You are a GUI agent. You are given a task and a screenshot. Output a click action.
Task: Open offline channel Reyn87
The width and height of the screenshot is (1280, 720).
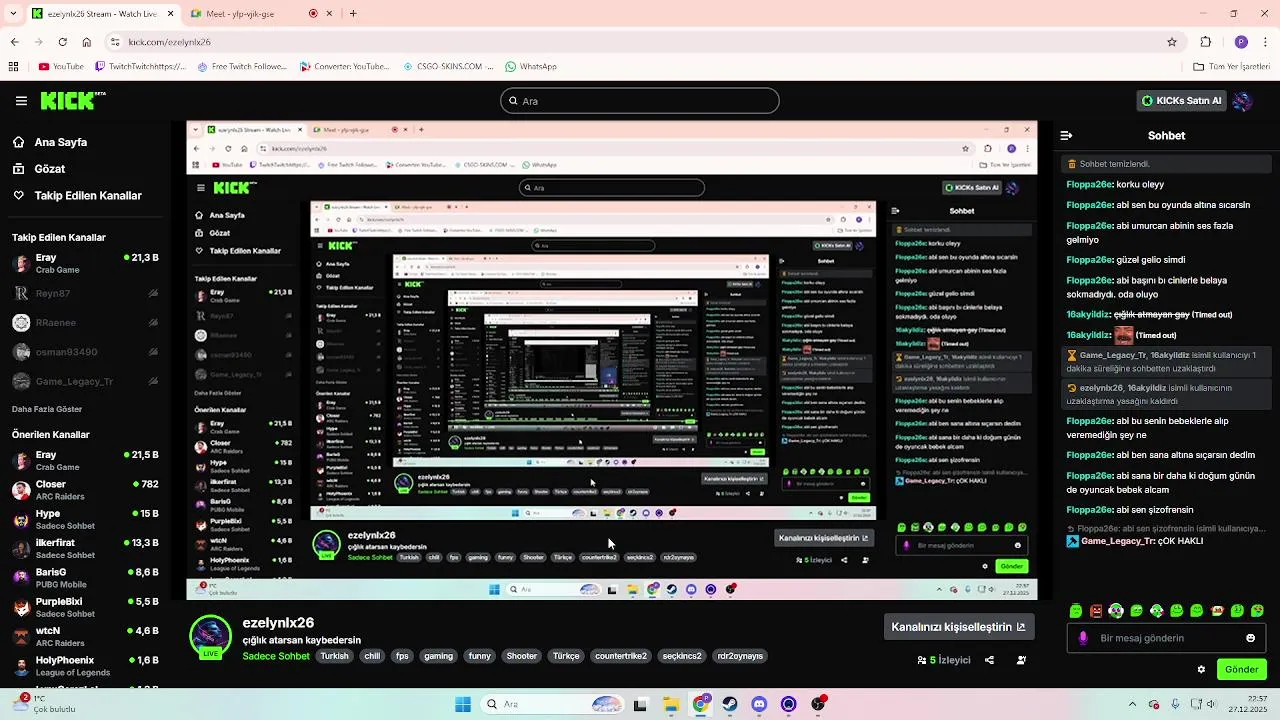tap(85, 293)
